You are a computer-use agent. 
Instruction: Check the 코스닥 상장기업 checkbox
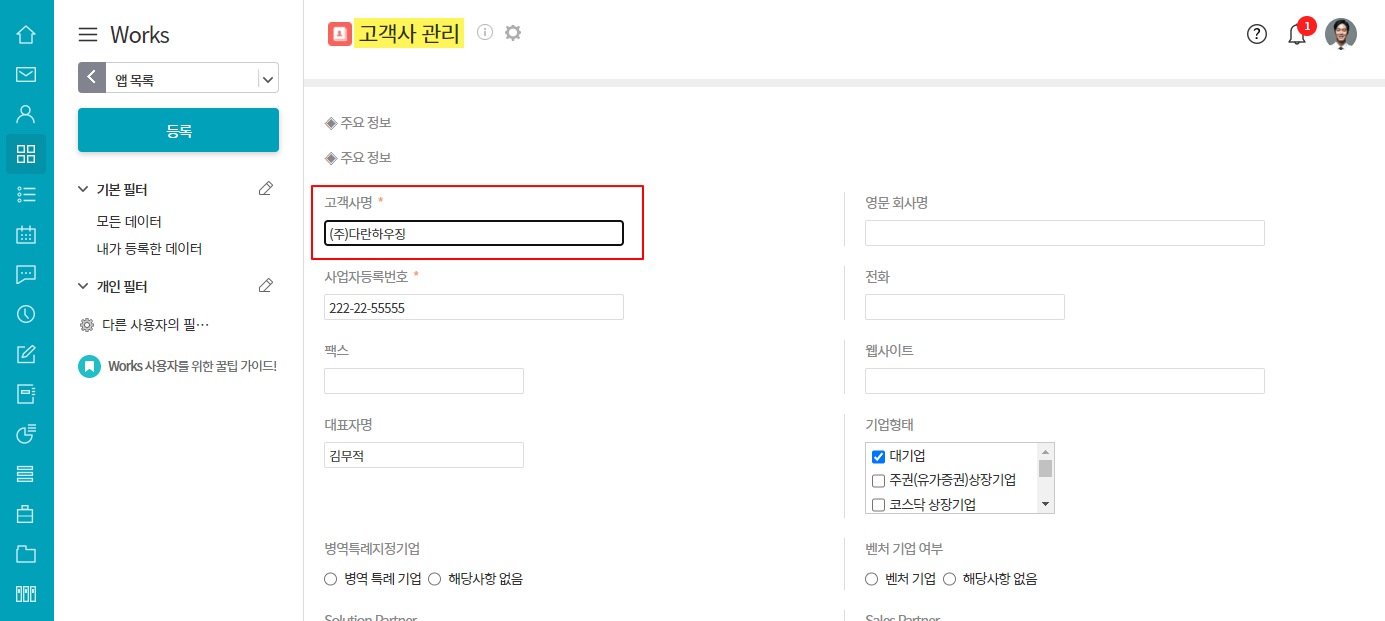click(878, 505)
